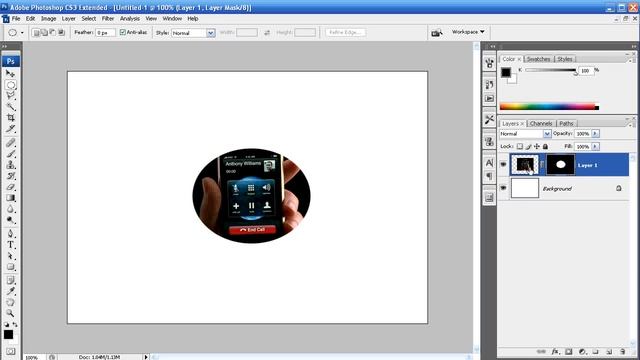Viewport: 640px width, 360px height.
Task: Select the Slice tool
Action: coord(11,129)
